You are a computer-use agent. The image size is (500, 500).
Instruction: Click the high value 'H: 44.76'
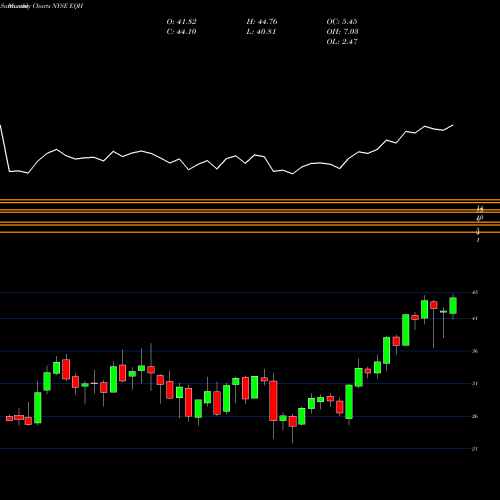(262, 22)
